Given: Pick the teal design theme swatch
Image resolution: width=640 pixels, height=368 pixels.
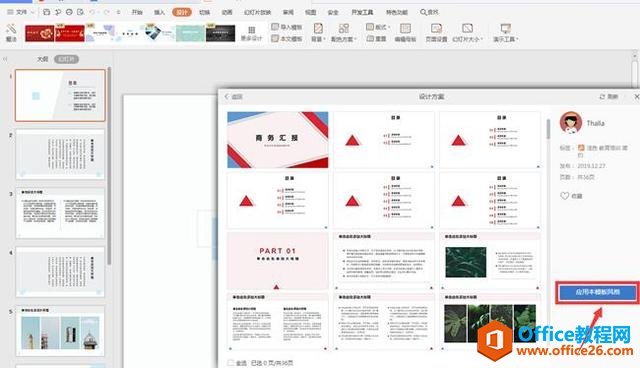Looking at the screenshot, I should [x=190, y=33].
